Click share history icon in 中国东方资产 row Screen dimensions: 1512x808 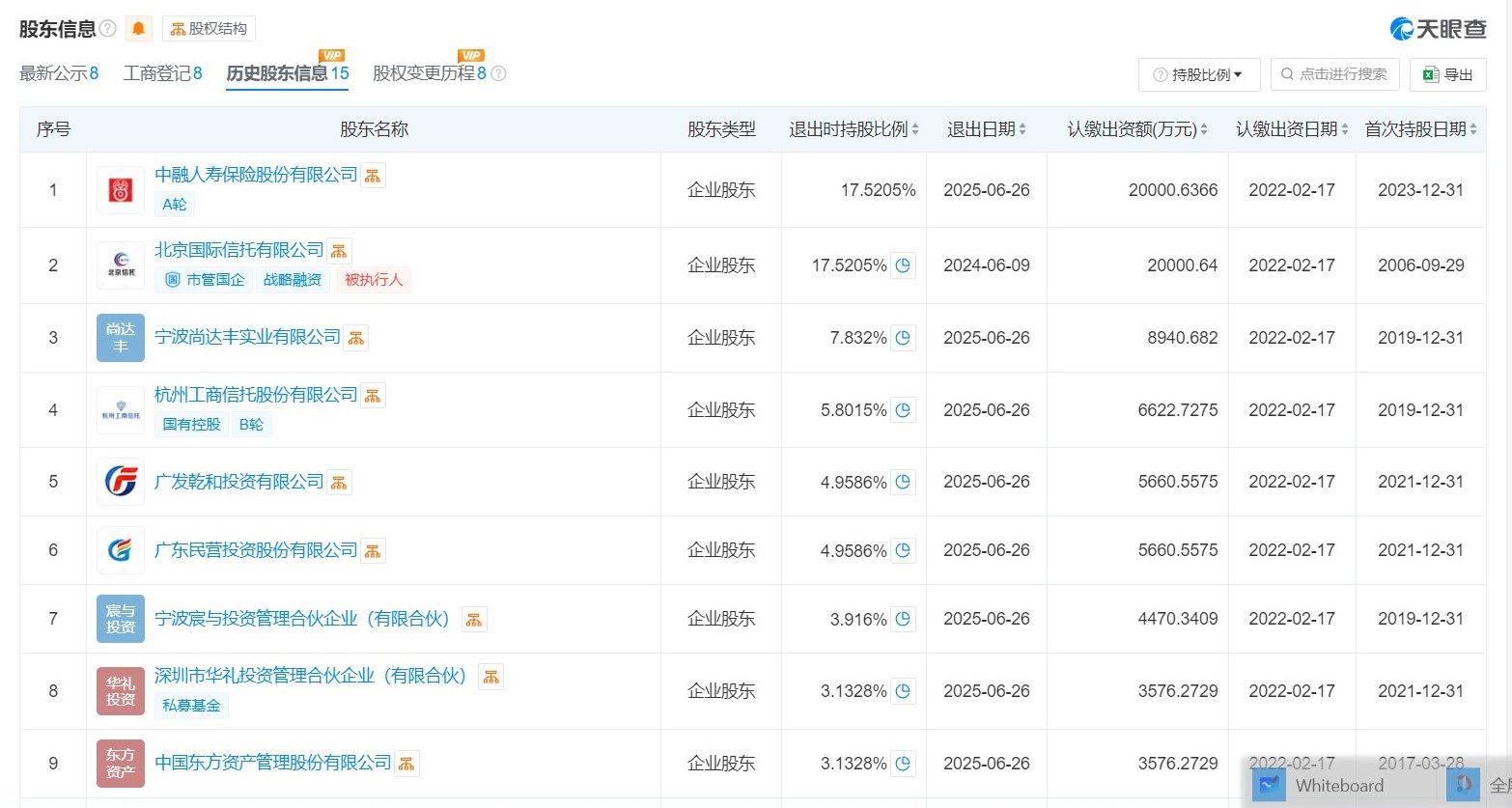pyautogui.click(x=903, y=764)
